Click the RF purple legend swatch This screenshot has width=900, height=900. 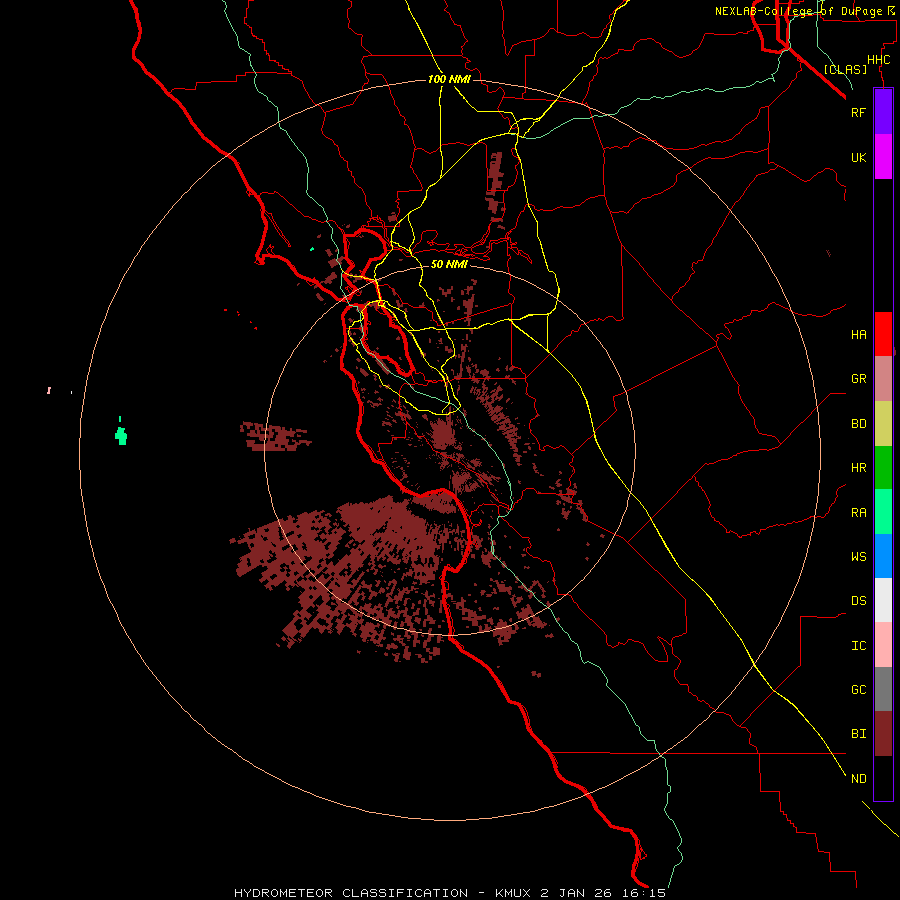(883, 112)
